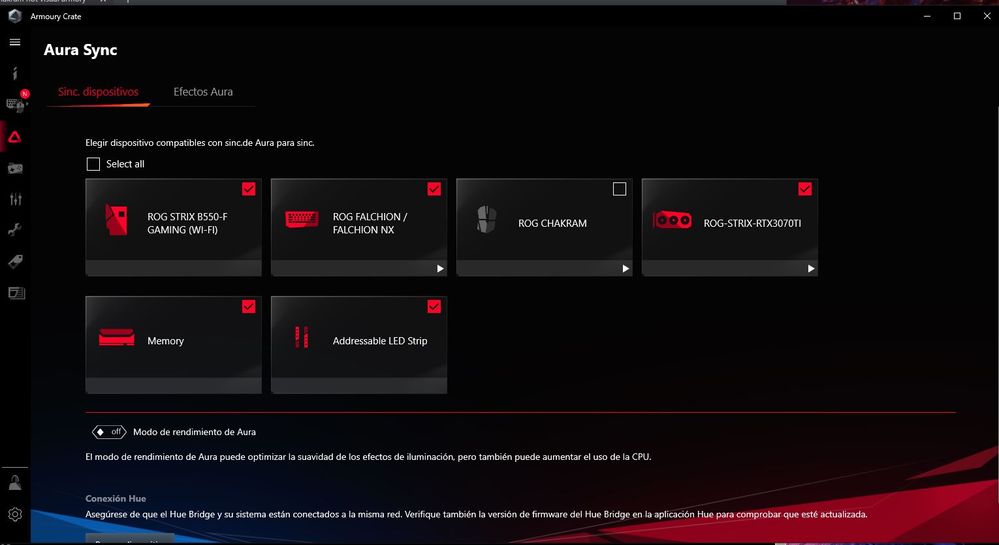This screenshot has width=999, height=545.
Task: Uncheck Addressable LED Strip checkbox
Action: tap(434, 307)
